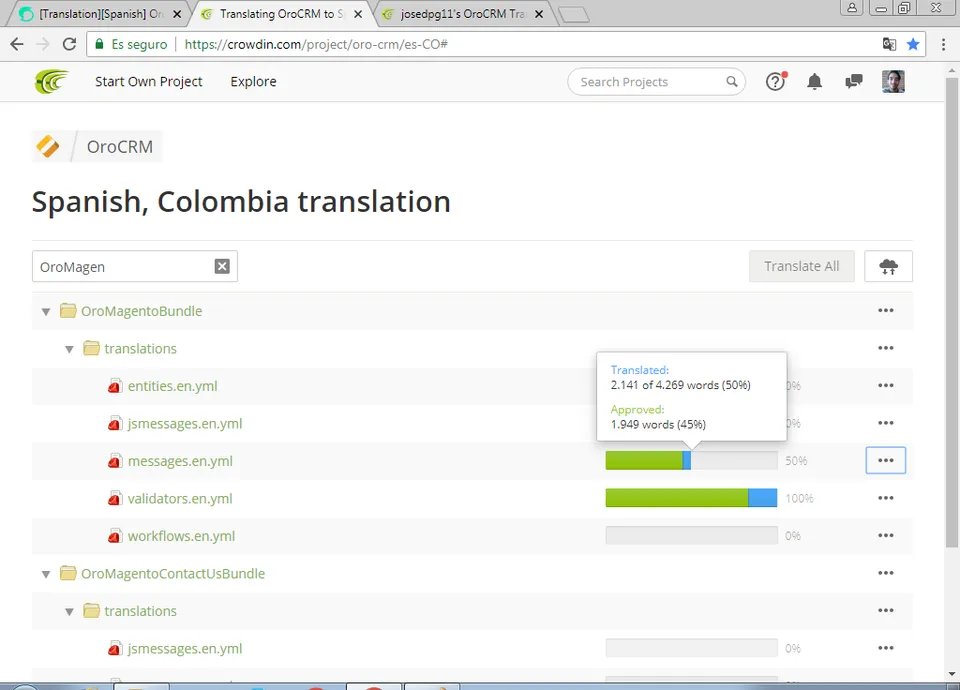Reload the page with refresh icon

pos(69,44)
